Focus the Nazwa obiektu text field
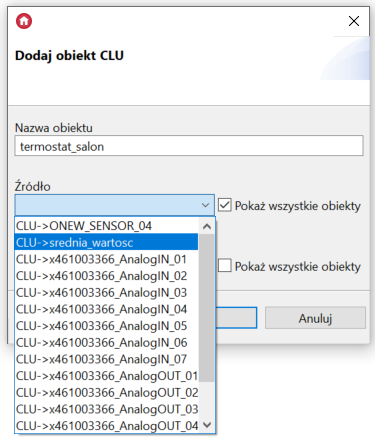Screen dimensions: 375x442 [x=189, y=146]
